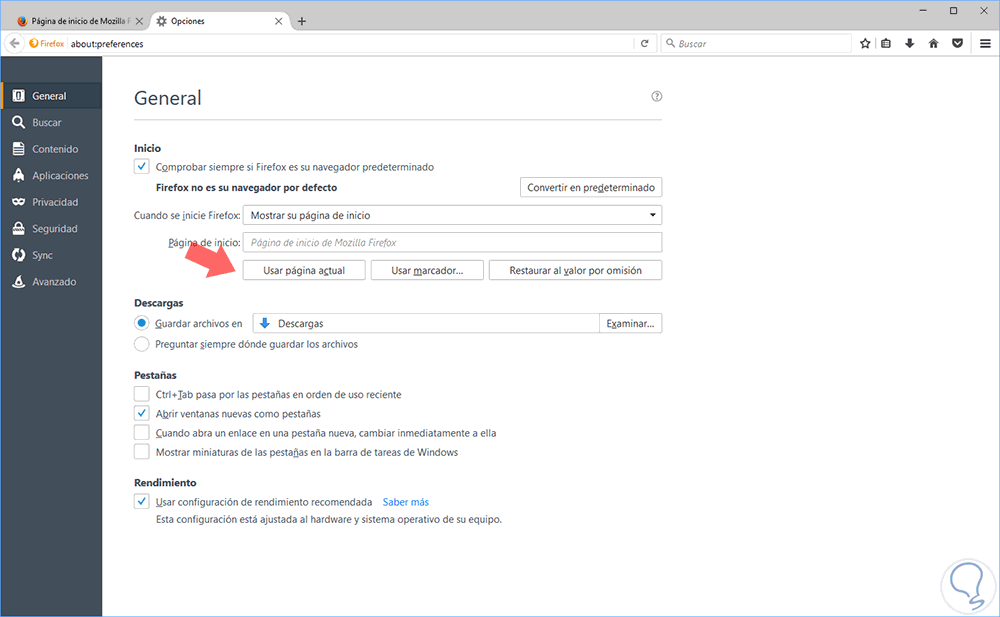Bookmark this page with the star icon

point(865,43)
